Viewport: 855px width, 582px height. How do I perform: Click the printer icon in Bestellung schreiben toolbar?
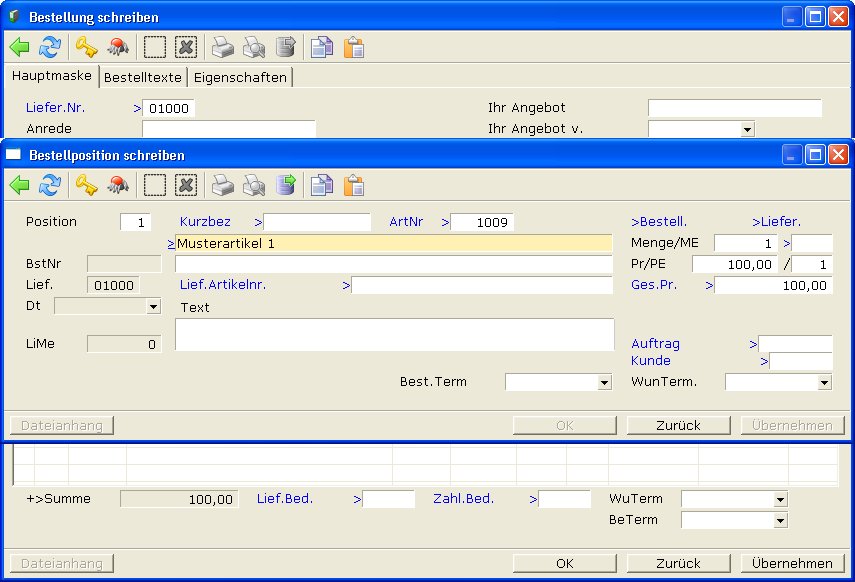pos(222,47)
